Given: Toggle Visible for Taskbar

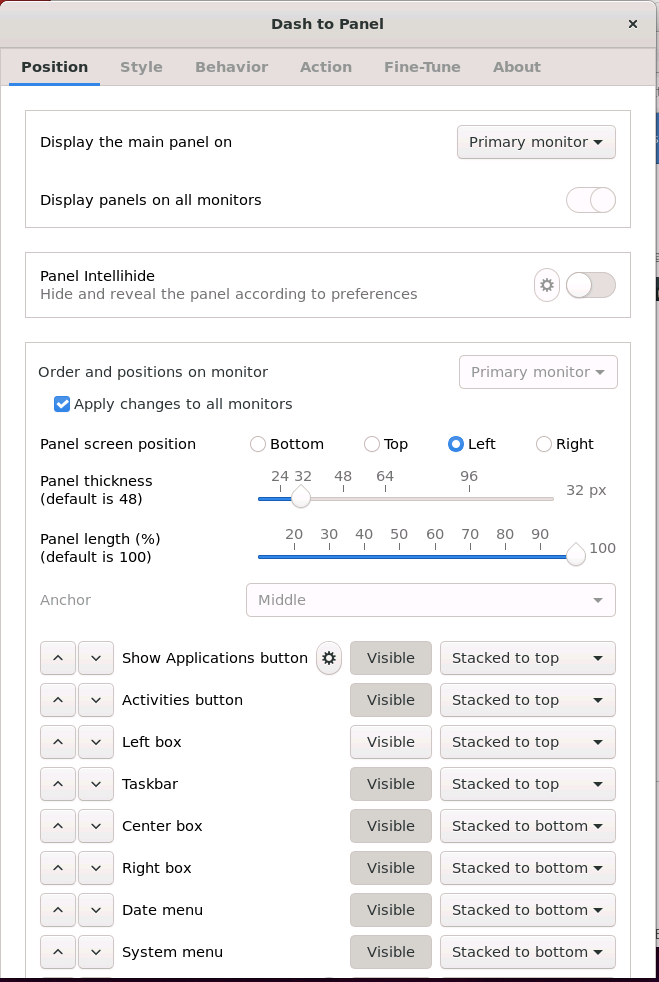Looking at the screenshot, I should click(391, 784).
